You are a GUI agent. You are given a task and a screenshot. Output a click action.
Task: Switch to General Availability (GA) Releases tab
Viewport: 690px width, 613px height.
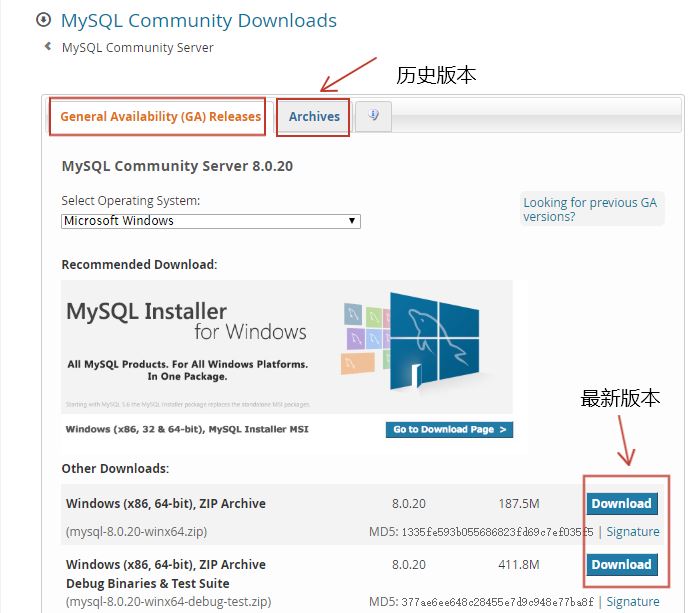(161, 117)
